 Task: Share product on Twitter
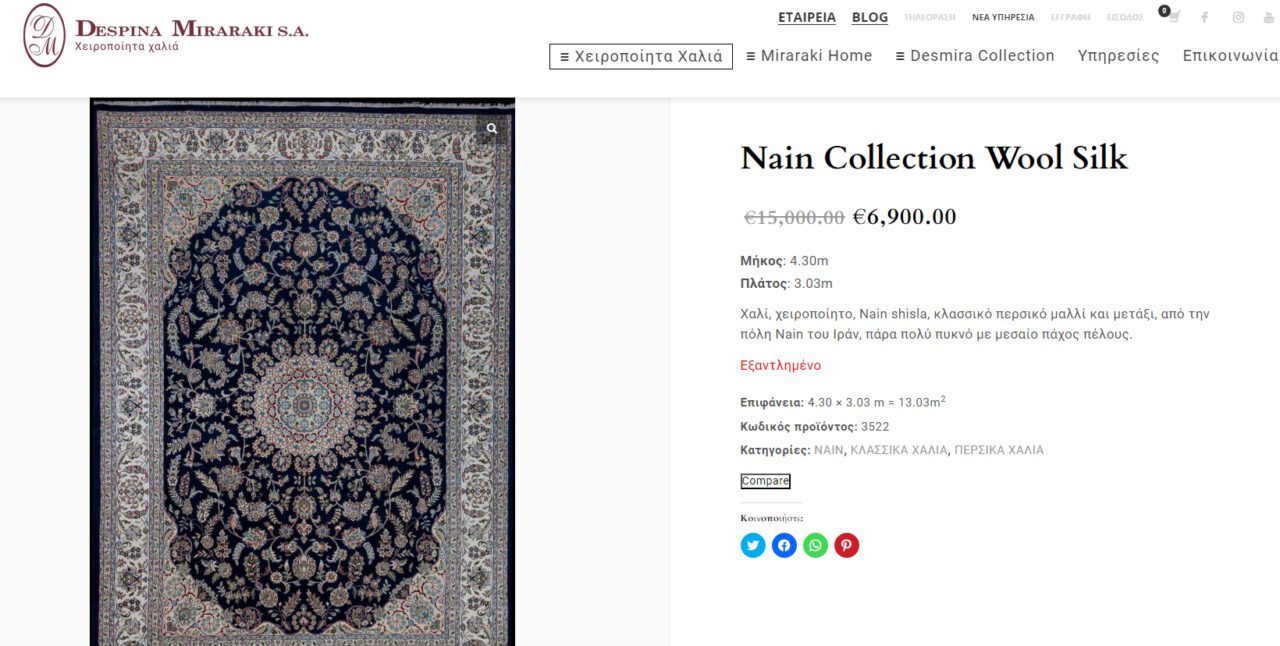pos(753,545)
